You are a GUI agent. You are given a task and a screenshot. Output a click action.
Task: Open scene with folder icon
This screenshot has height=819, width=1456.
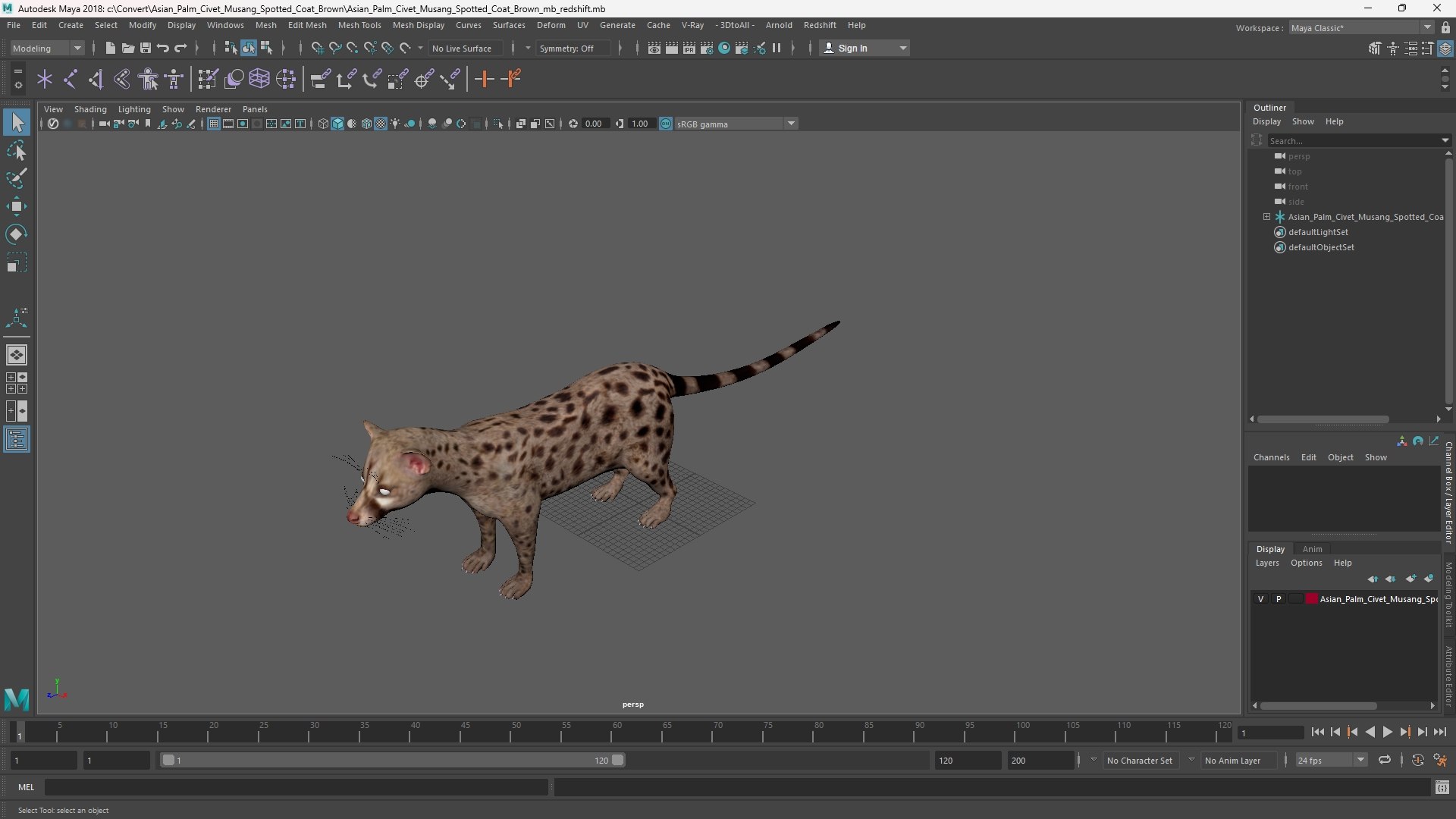[128, 48]
